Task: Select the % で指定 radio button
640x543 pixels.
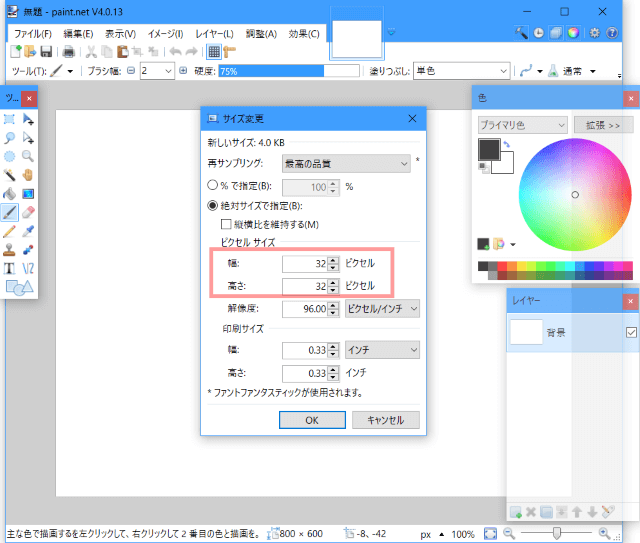Action: click(x=212, y=186)
